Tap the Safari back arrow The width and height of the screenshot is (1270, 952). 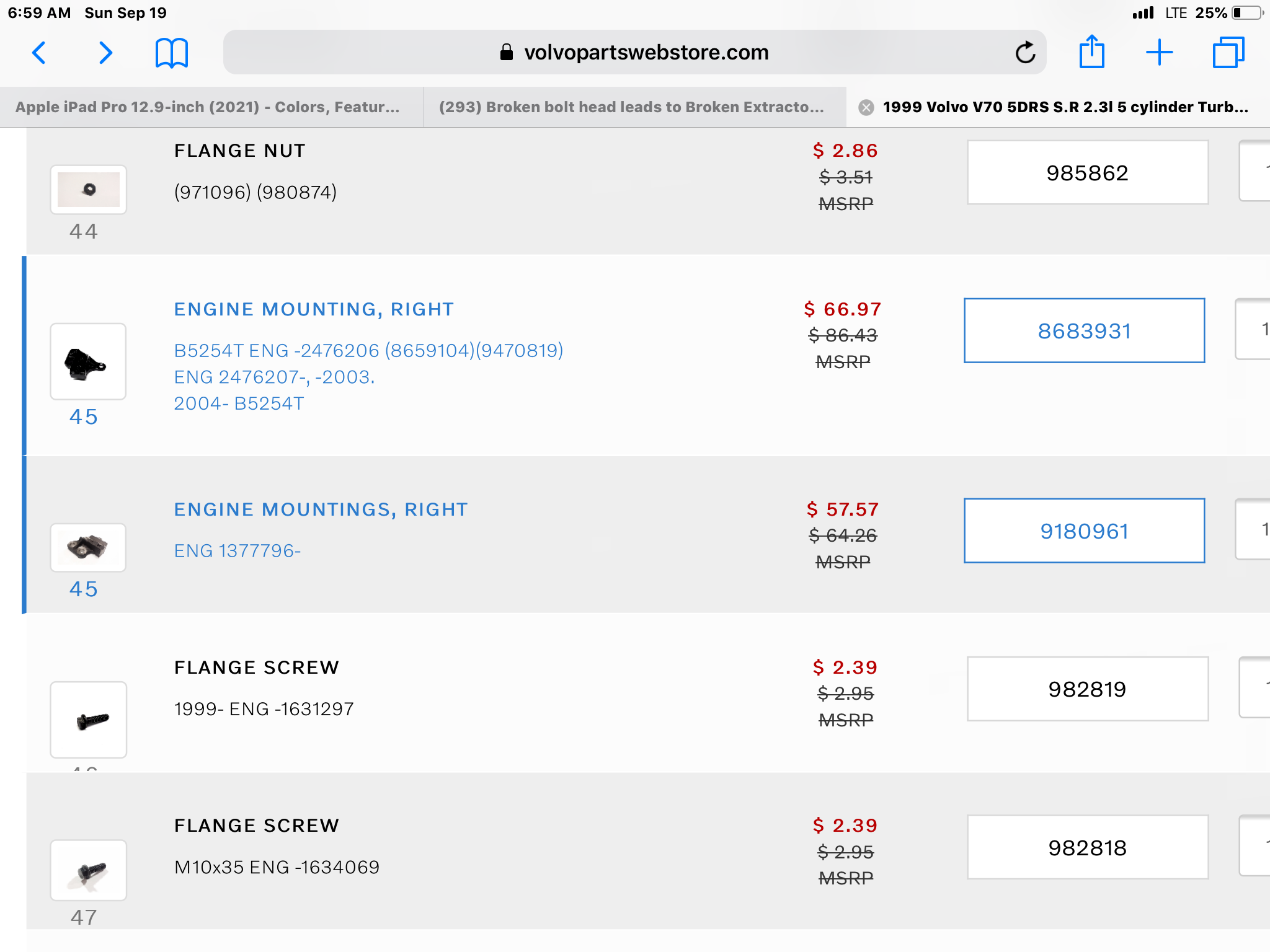(x=39, y=53)
